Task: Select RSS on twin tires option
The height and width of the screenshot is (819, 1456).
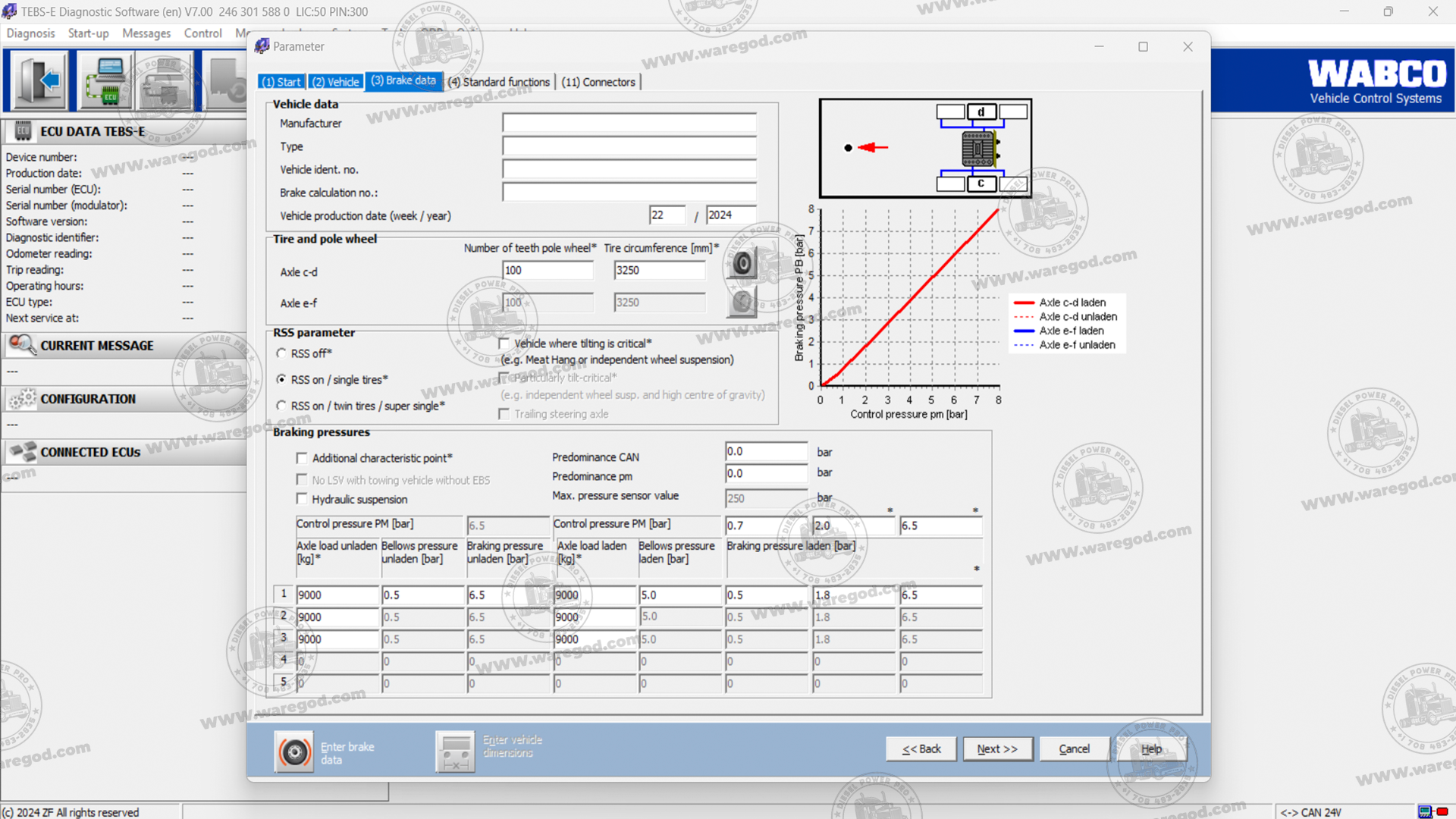Action: click(281, 406)
